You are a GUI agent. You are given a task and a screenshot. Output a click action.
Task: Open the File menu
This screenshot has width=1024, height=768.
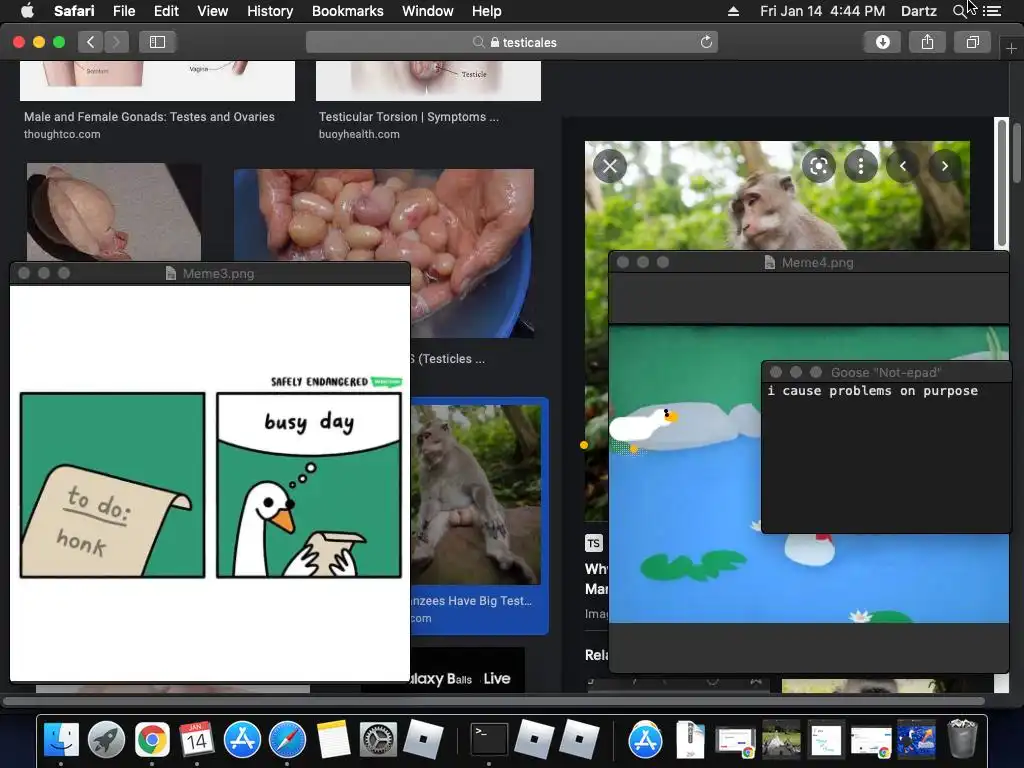[x=123, y=11]
